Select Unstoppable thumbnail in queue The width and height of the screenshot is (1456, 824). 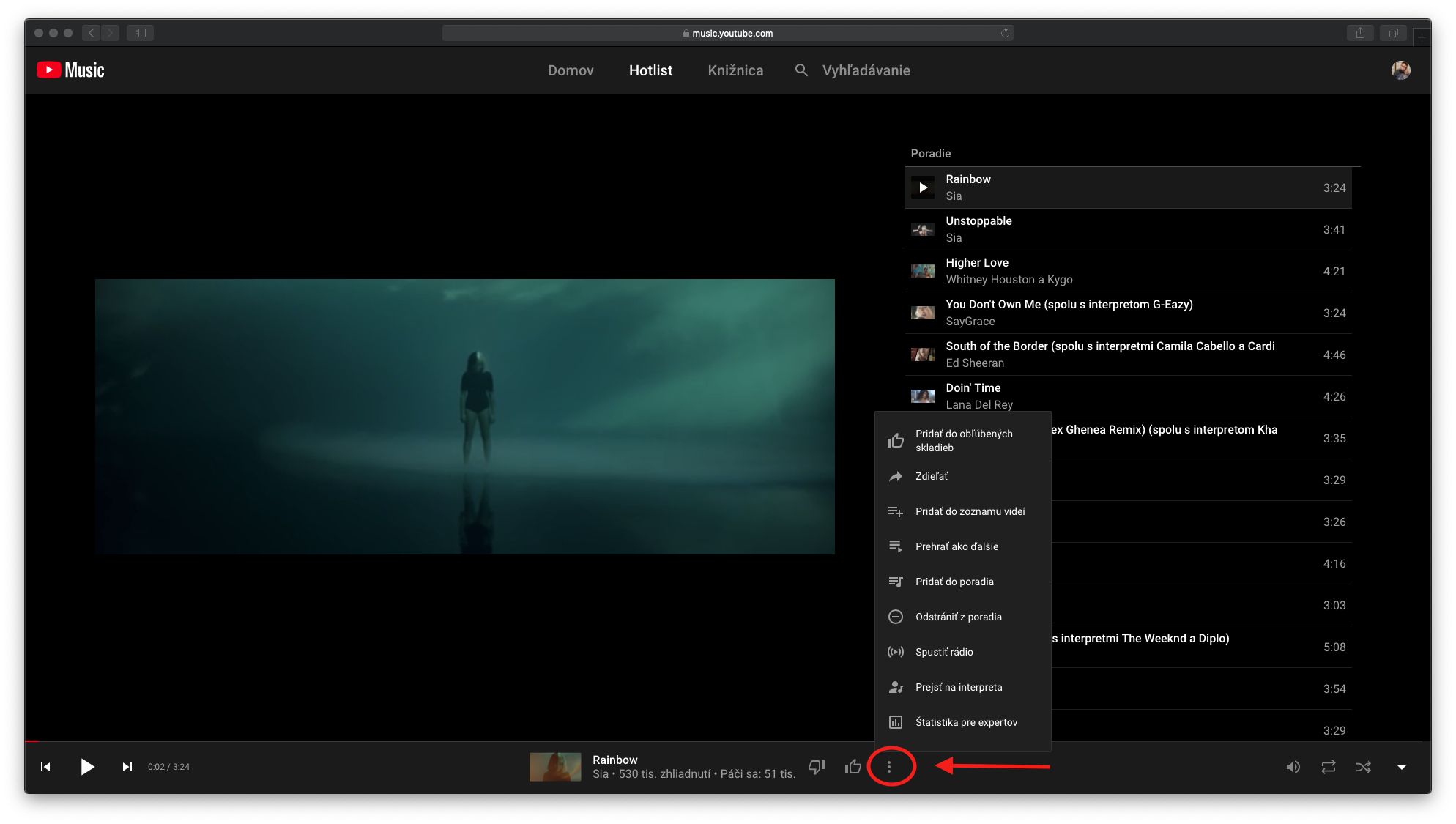tap(923, 229)
